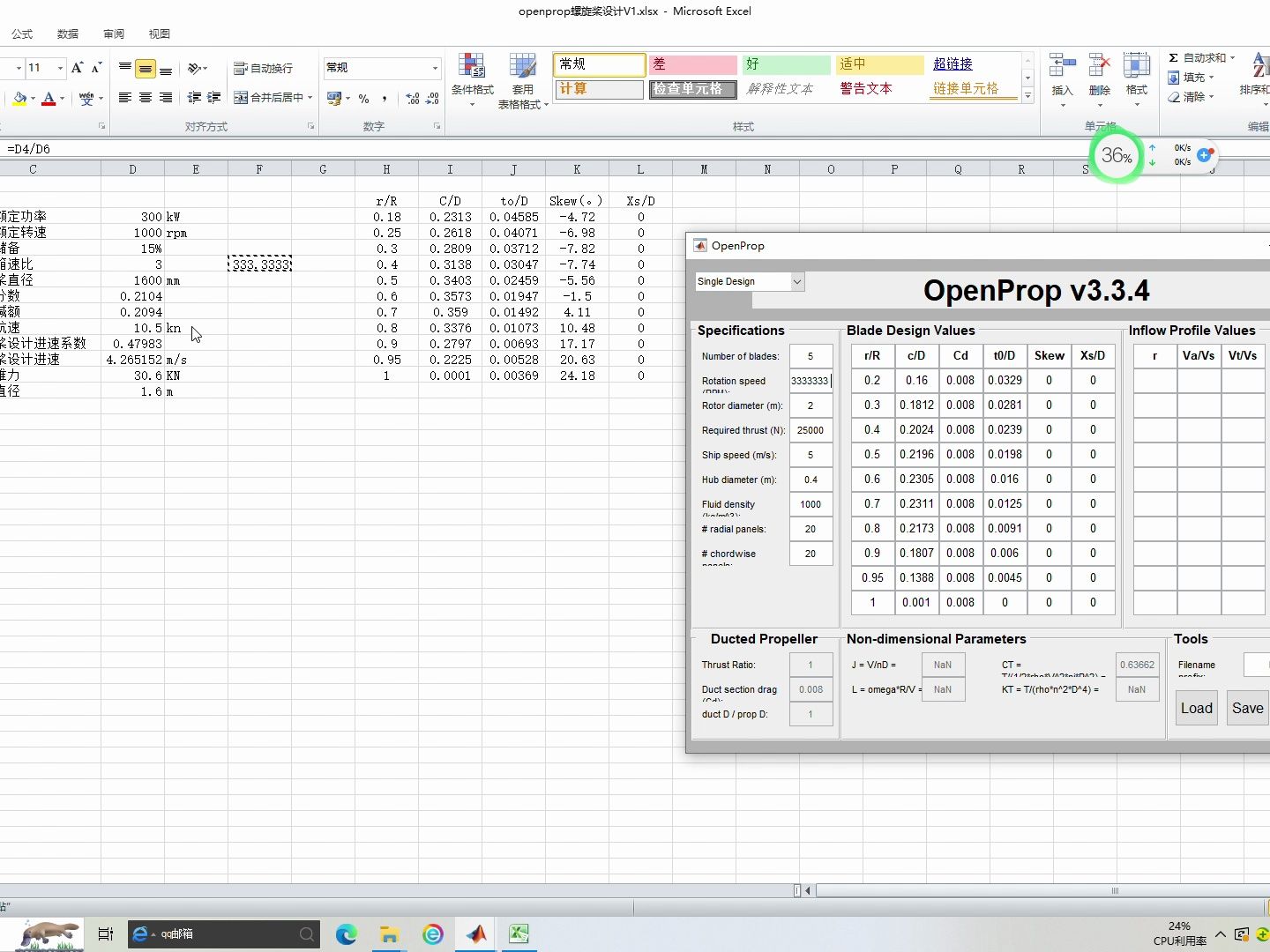The height and width of the screenshot is (952, 1270).
Task: Open the number group dialog launcher
Action: [x=437, y=126]
